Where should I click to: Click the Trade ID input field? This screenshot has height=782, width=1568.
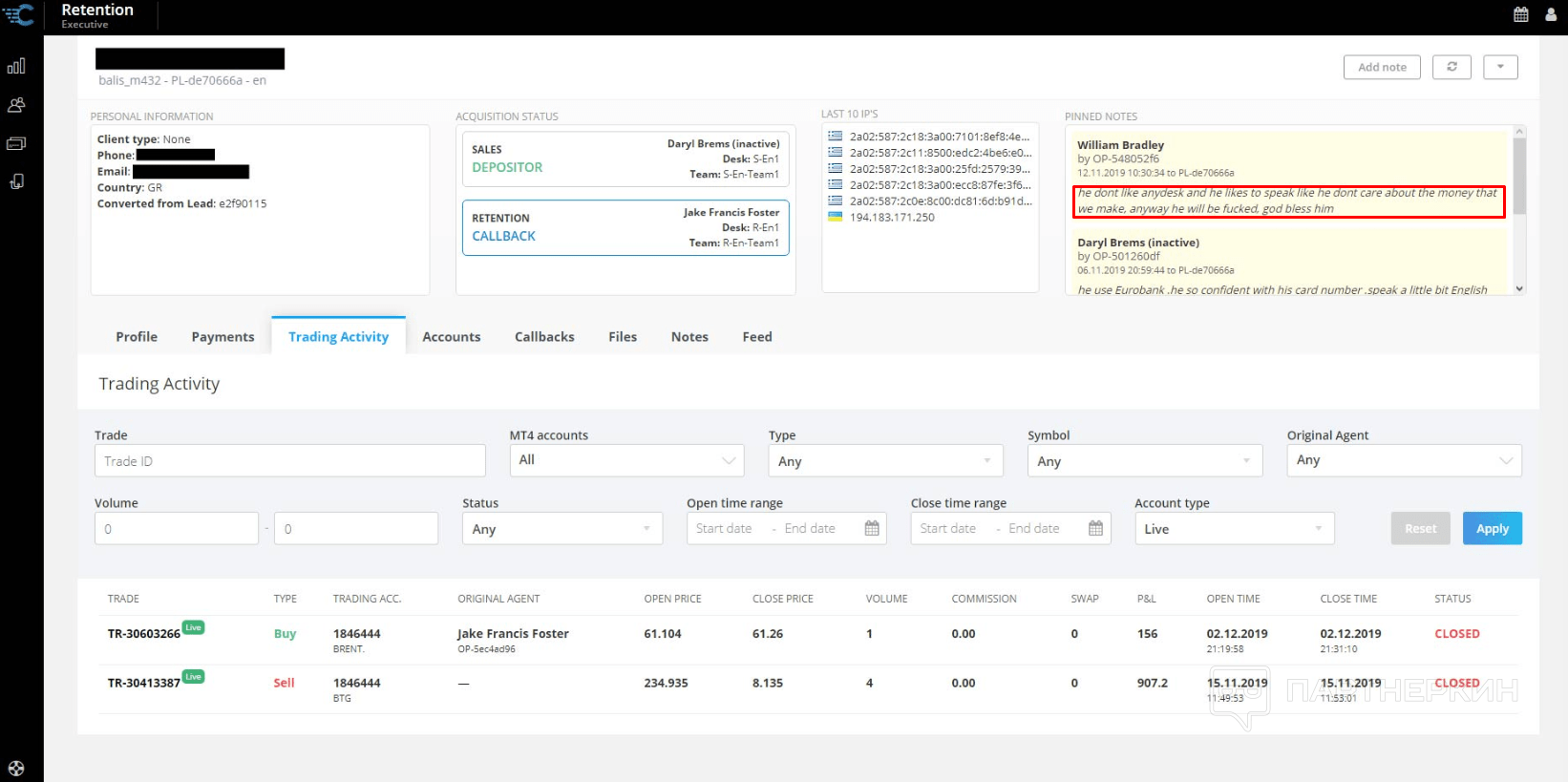290,460
